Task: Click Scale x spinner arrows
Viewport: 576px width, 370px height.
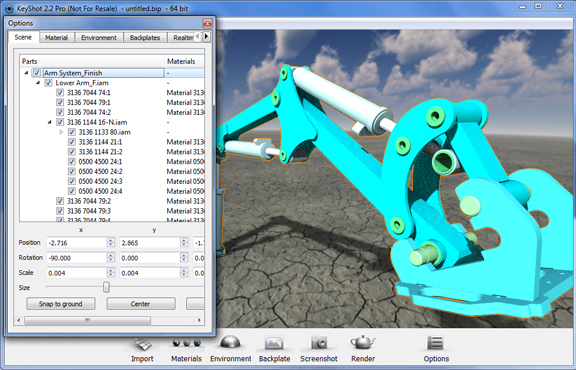Action: click(x=111, y=273)
